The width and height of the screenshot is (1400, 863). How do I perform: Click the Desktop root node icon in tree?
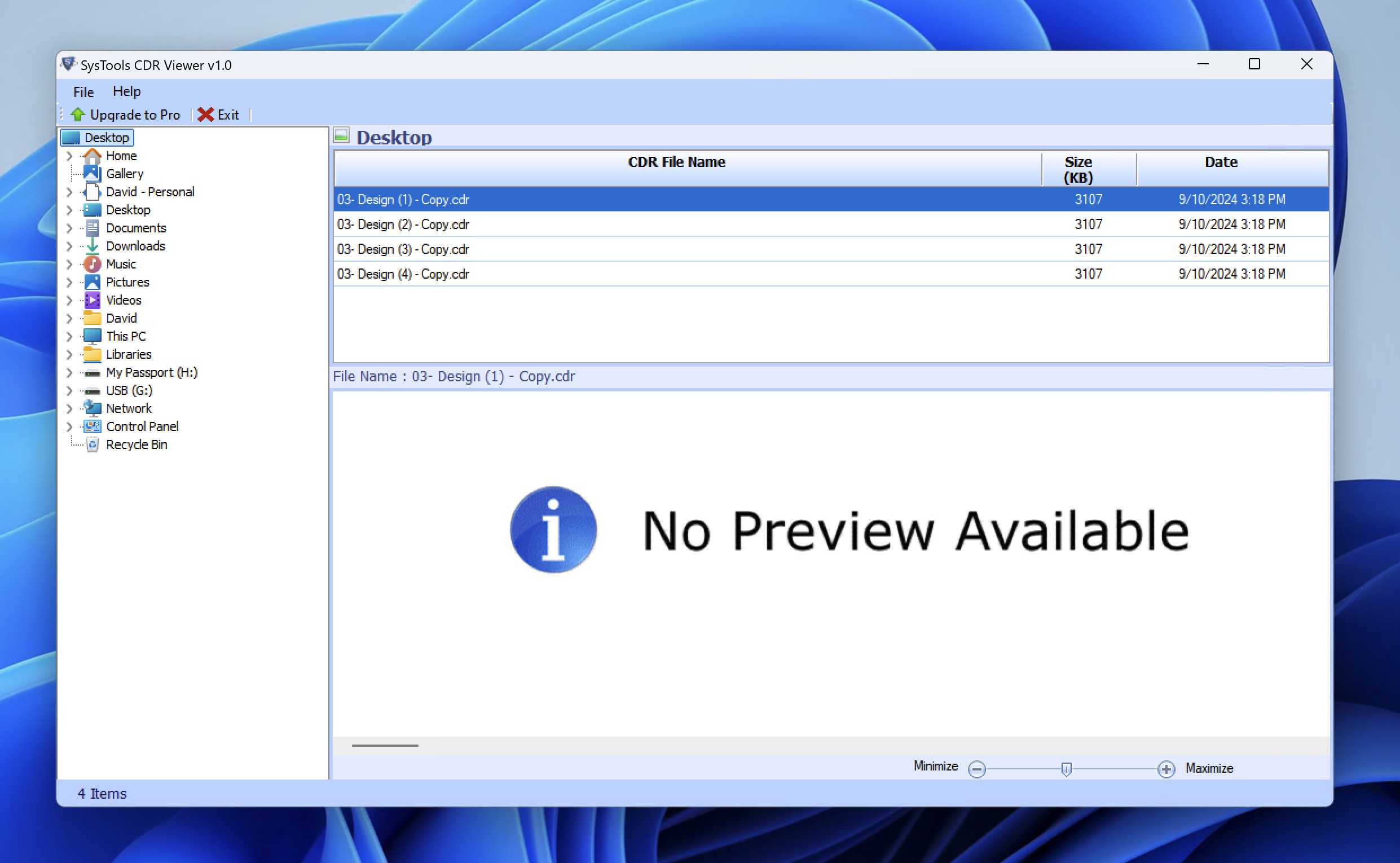point(71,138)
